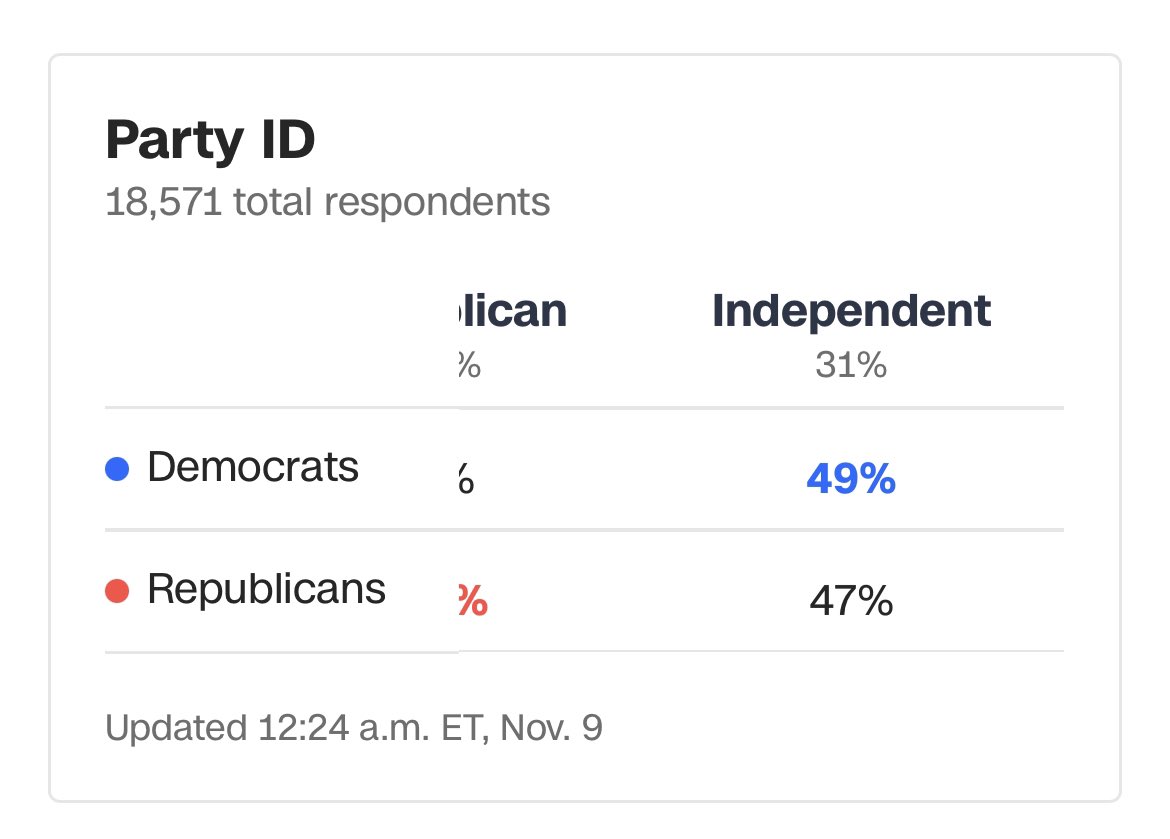
Task: Click the divider line below Democrats row
Action: click(x=584, y=530)
